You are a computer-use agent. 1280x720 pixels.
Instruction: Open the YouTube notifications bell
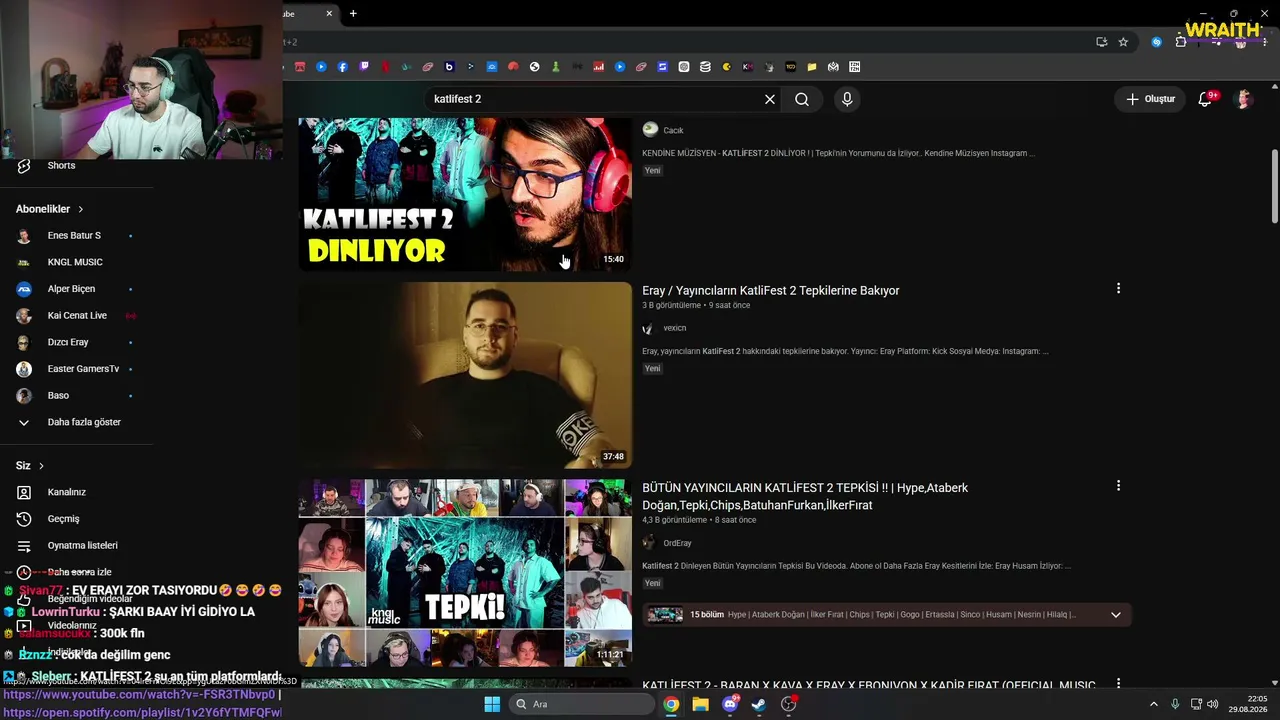[x=1205, y=99]
